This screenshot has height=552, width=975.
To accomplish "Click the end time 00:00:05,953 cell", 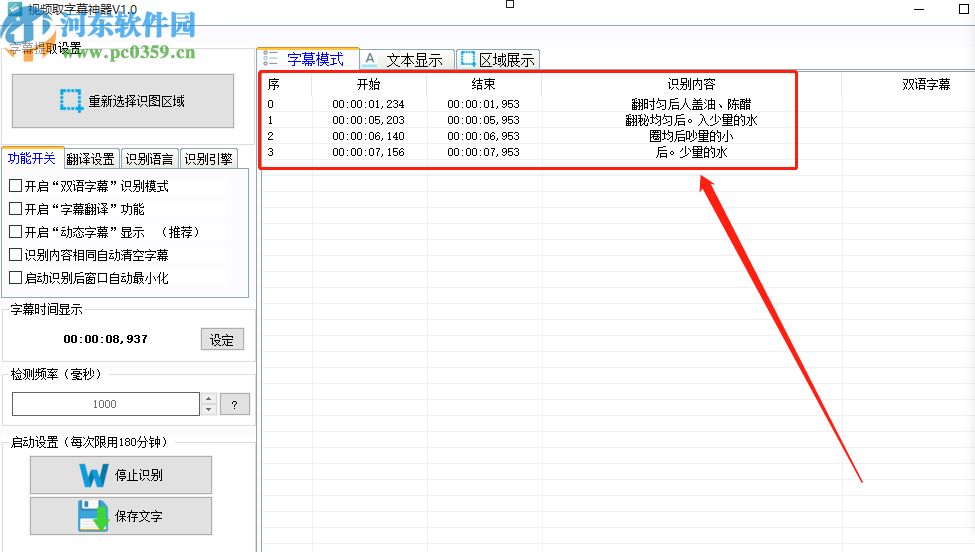I will (484, 120).
